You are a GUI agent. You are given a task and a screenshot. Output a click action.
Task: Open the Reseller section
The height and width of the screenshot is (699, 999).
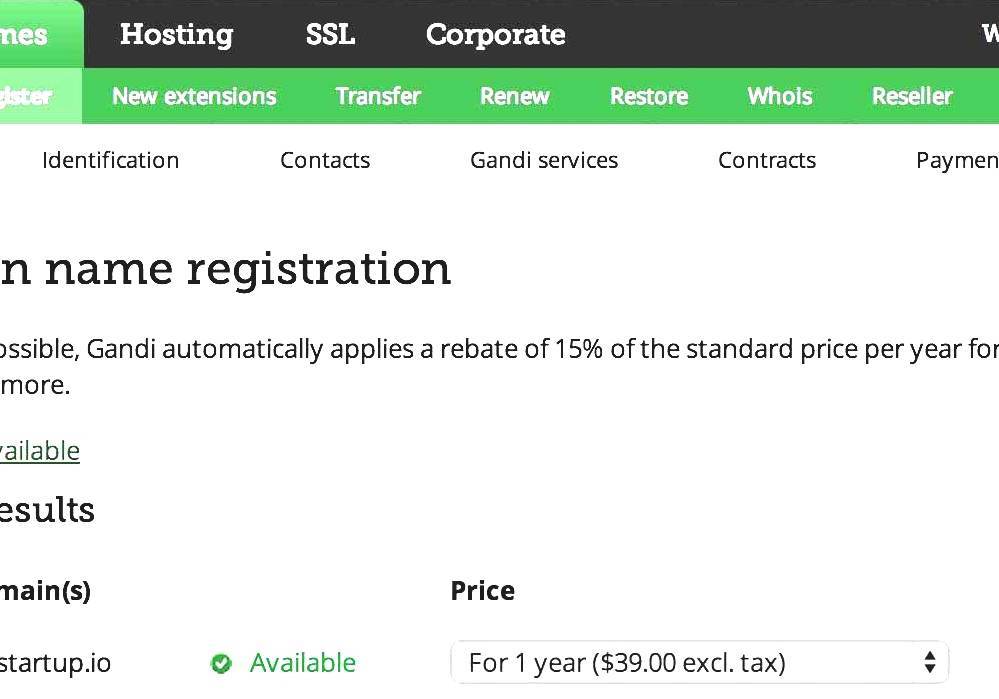tap(911, 96)
